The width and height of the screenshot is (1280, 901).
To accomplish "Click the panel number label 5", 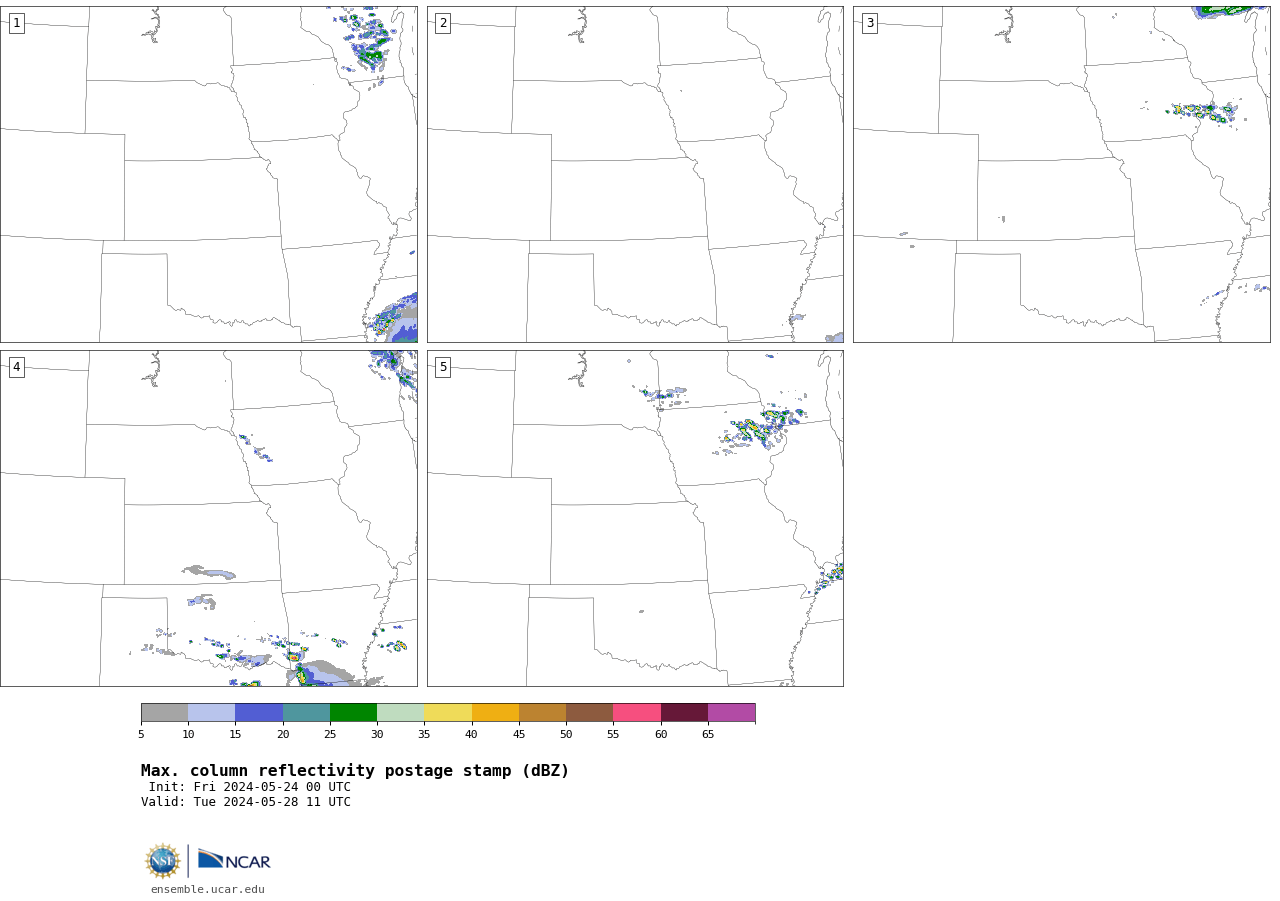I will (x=443, y=367).
